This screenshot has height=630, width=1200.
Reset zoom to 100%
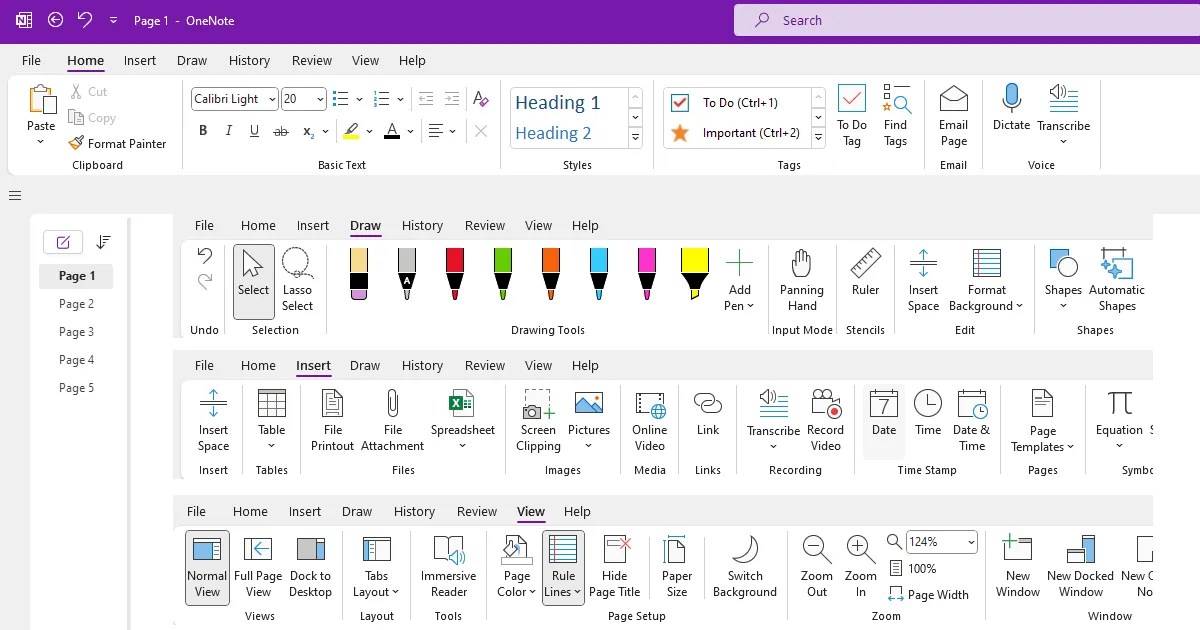click(x=920, y=568)
